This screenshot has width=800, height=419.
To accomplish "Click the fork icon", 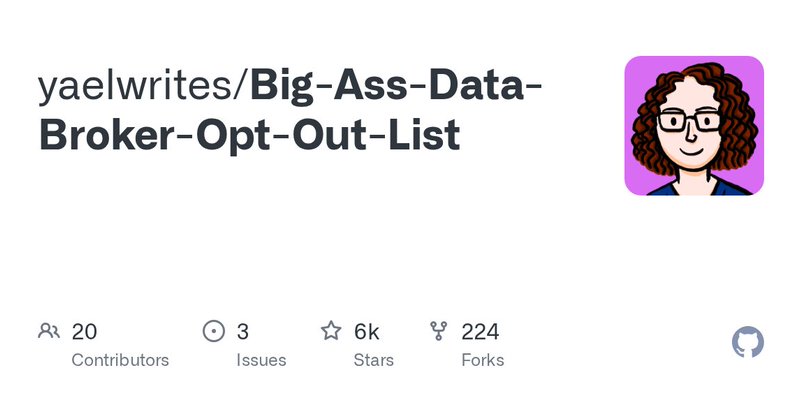I will pyautogui.click(x=439, y=331).
